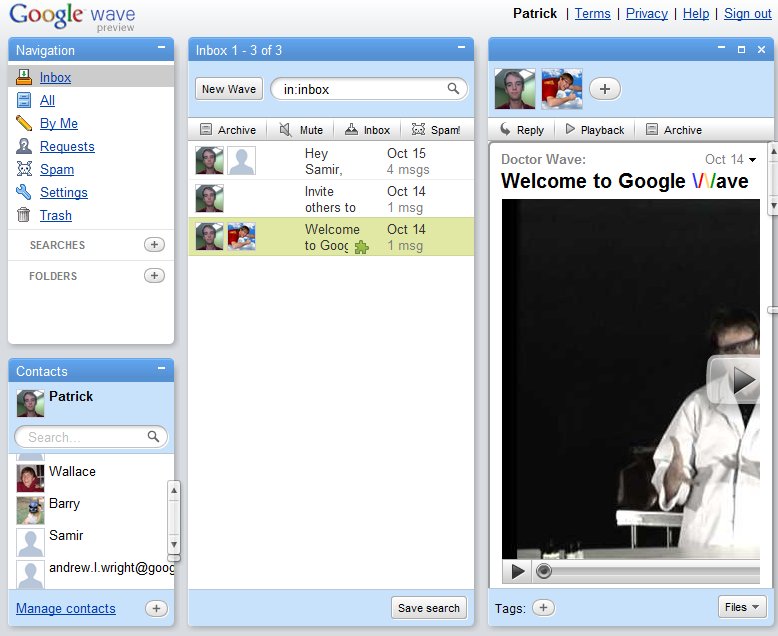Screen dimensions: 778x636
Task: Click the contacts search magnifier icon
Action: pos(153,437)
